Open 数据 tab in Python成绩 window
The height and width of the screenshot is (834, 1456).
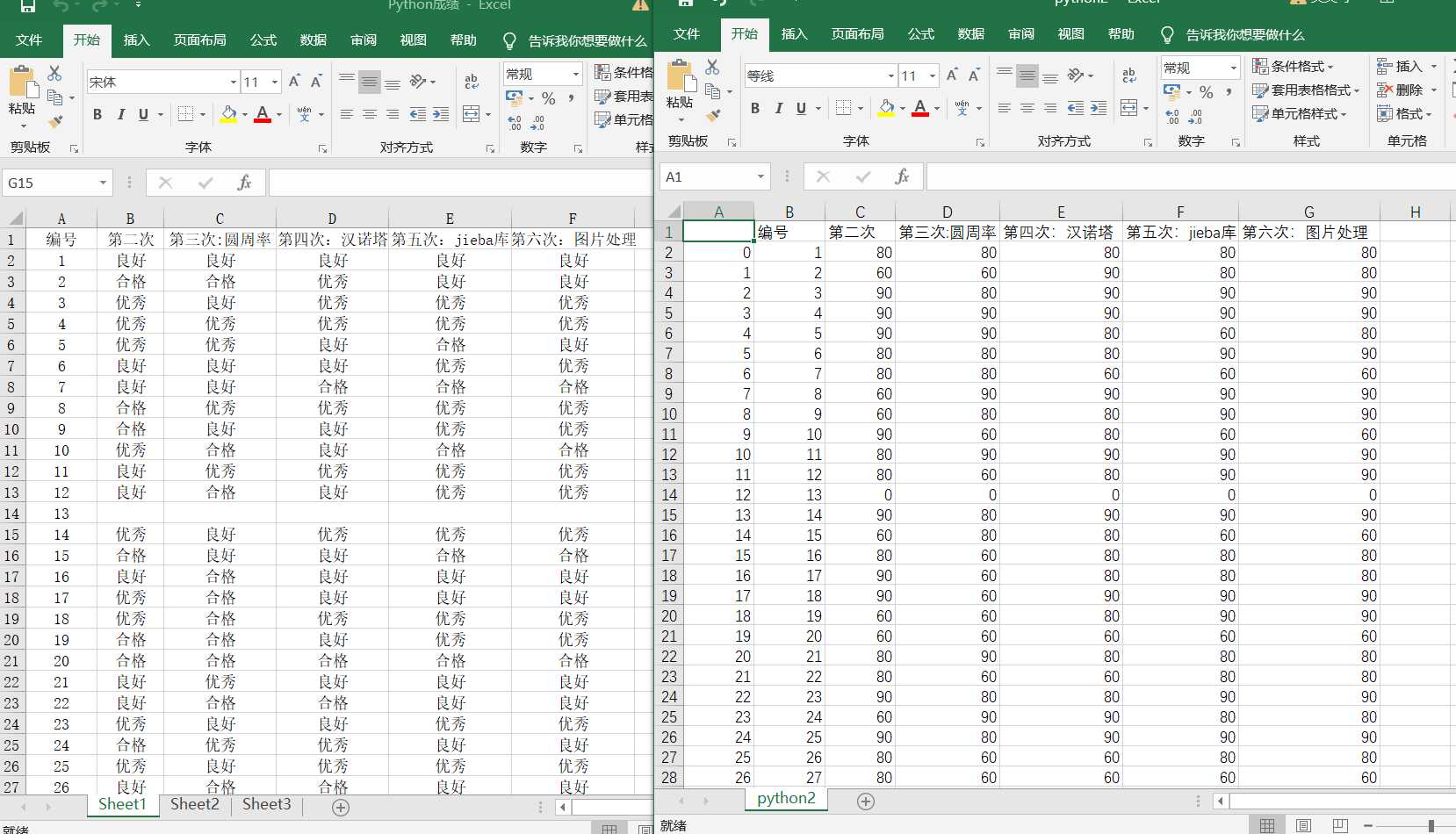pyautogui.click(x=313, y=40)
